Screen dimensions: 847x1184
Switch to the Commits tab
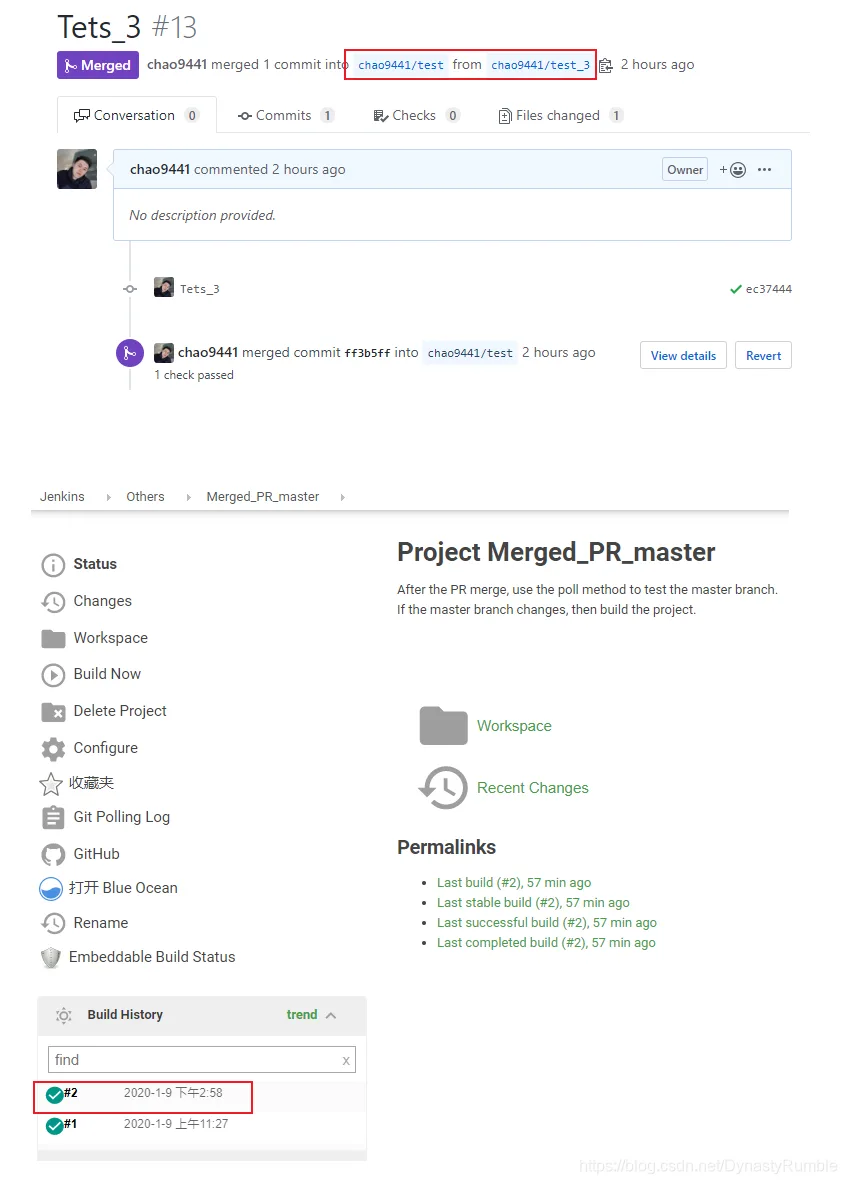pyautogui.click(x=285, y=116)
